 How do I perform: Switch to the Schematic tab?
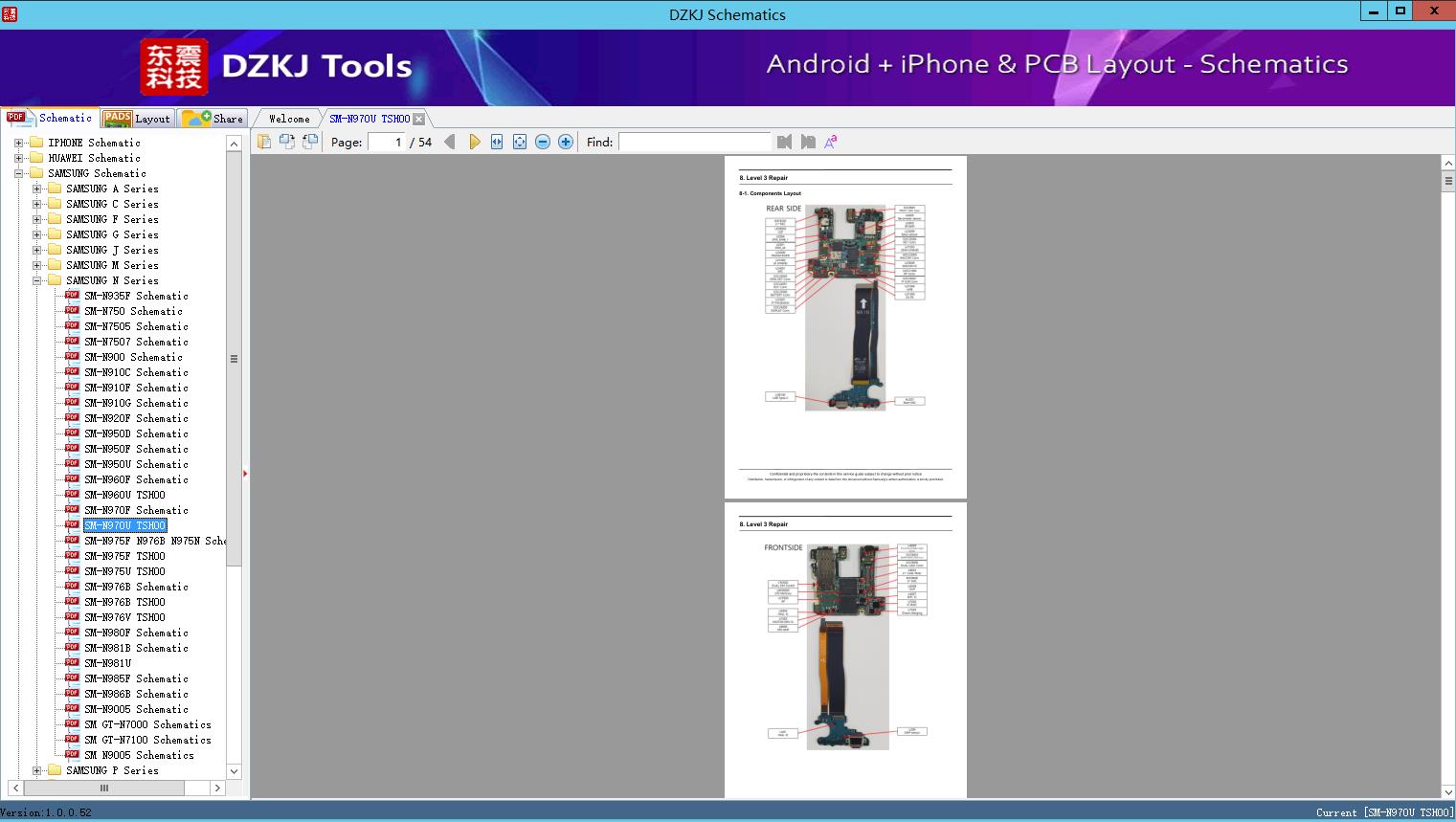50,118
